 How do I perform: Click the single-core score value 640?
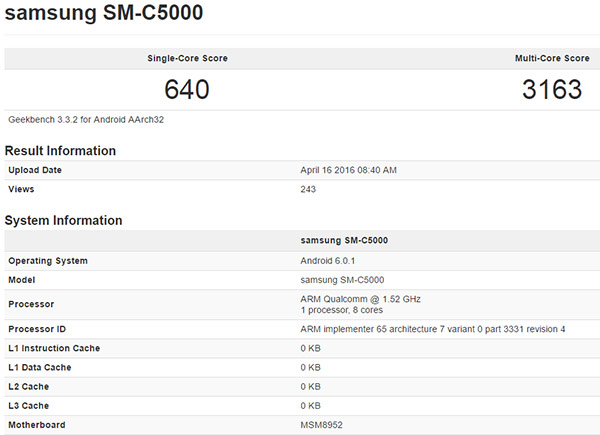coord(187,90)
